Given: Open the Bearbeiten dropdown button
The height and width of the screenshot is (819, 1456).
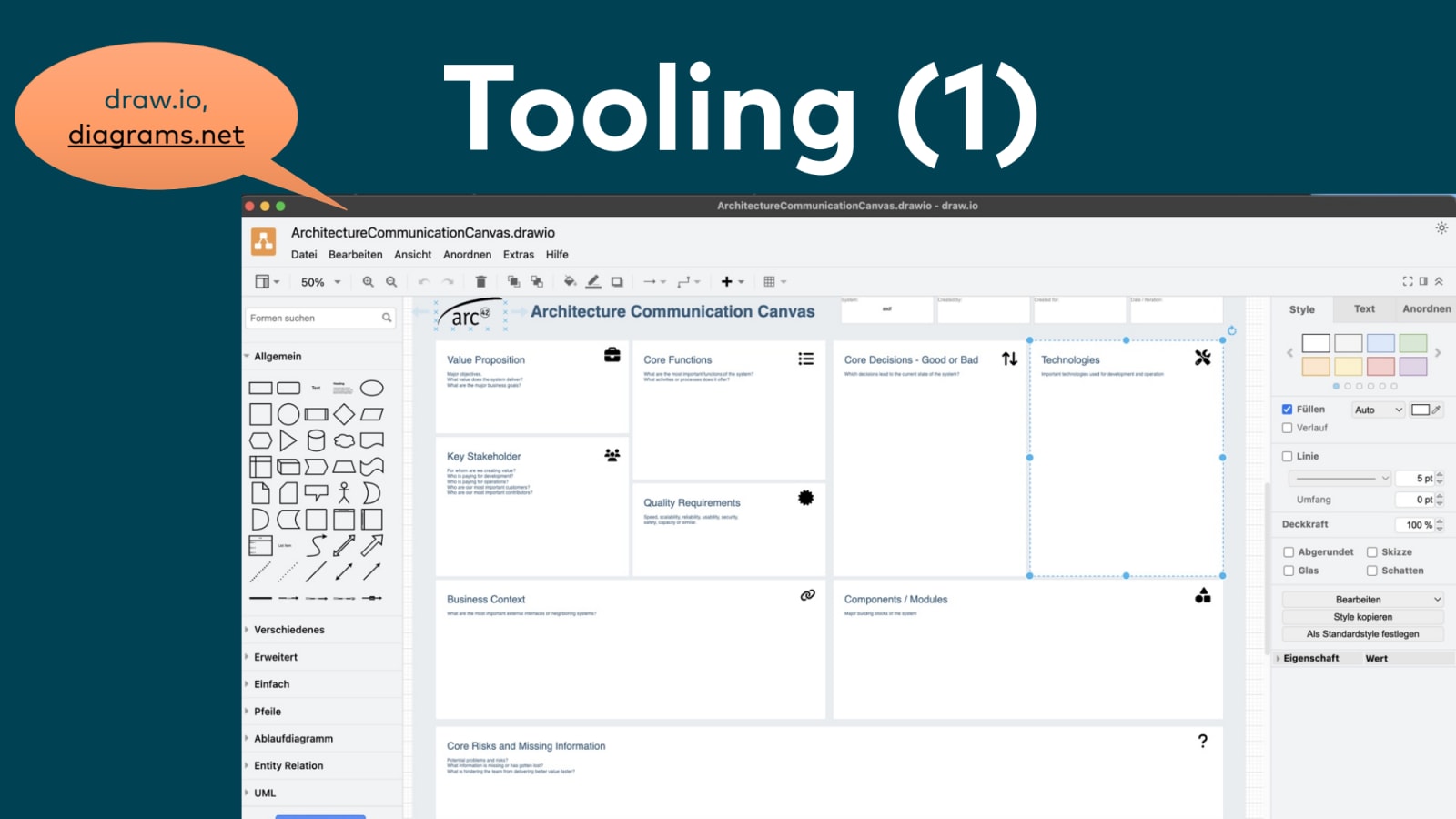Looking at the screenshot, I should [x=1363, y=600].
